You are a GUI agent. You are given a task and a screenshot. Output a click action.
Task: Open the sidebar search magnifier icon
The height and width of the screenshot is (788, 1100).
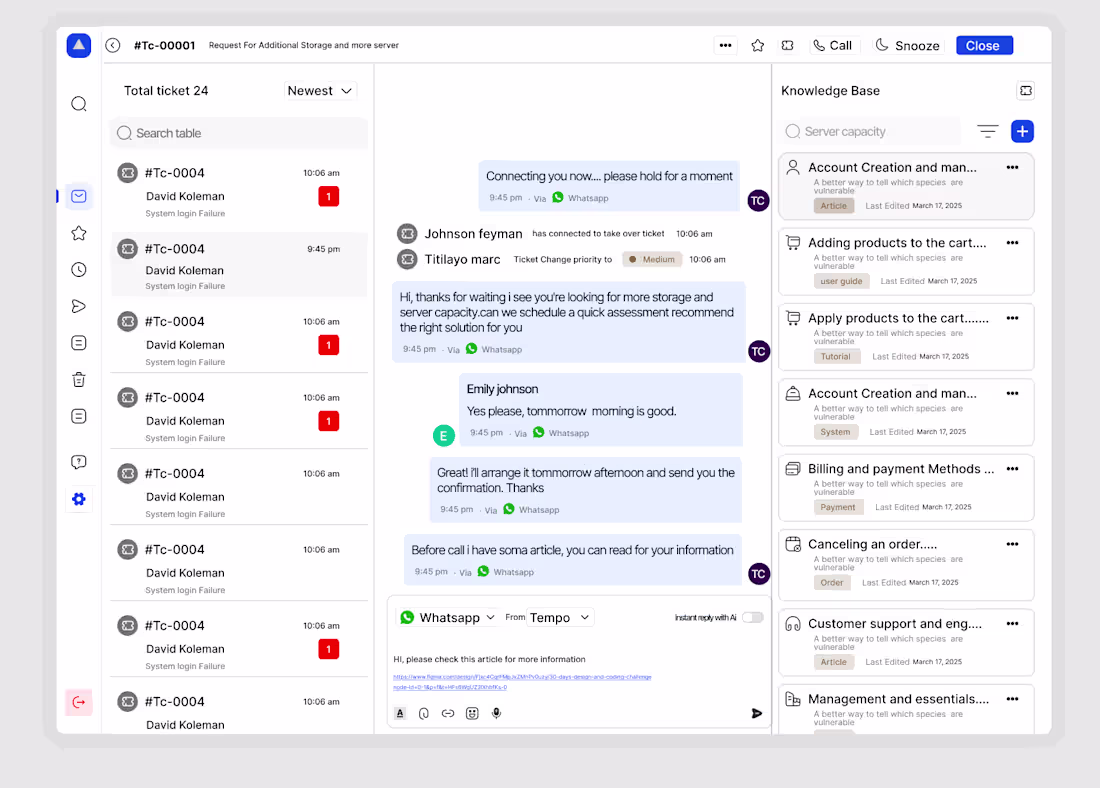79,104
